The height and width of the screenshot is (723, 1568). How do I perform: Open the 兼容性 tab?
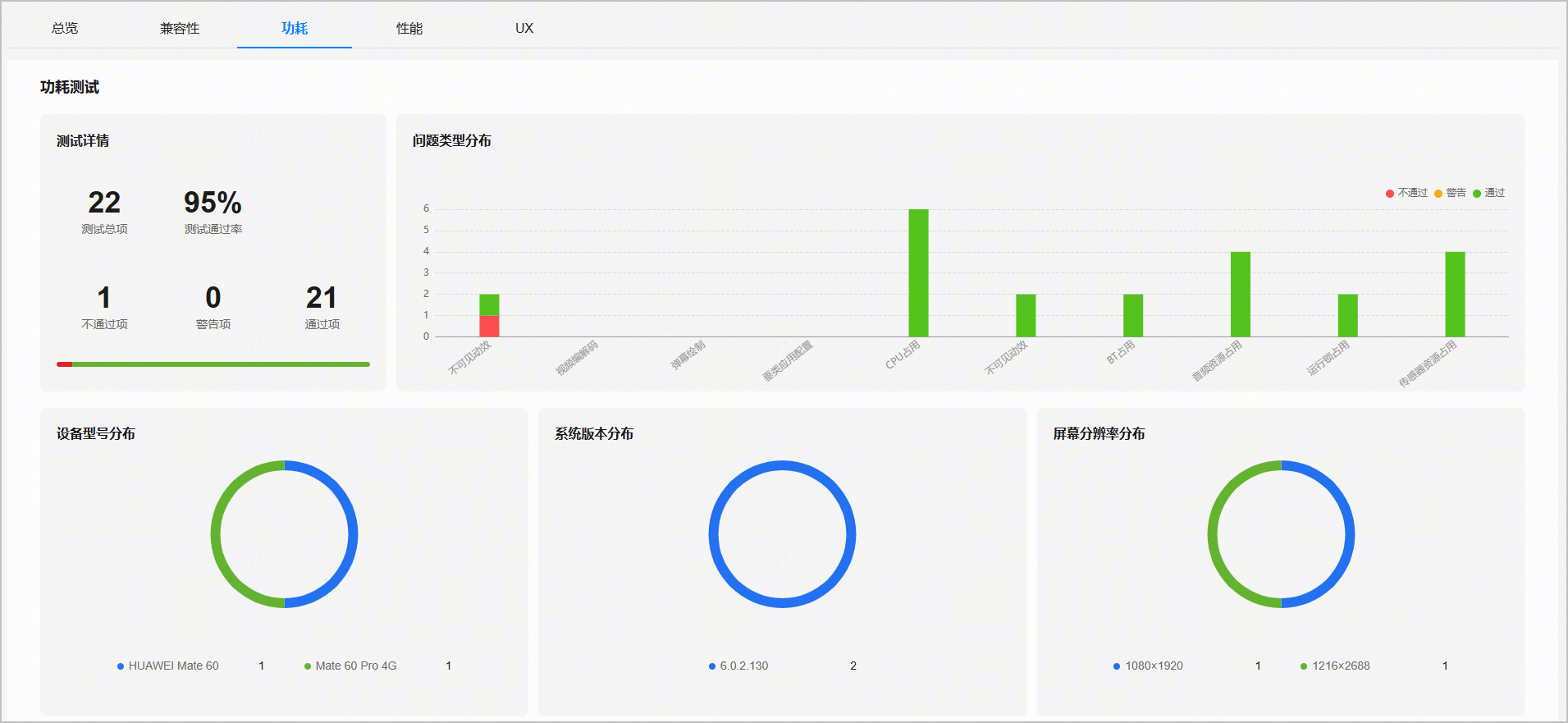[180, 28]
